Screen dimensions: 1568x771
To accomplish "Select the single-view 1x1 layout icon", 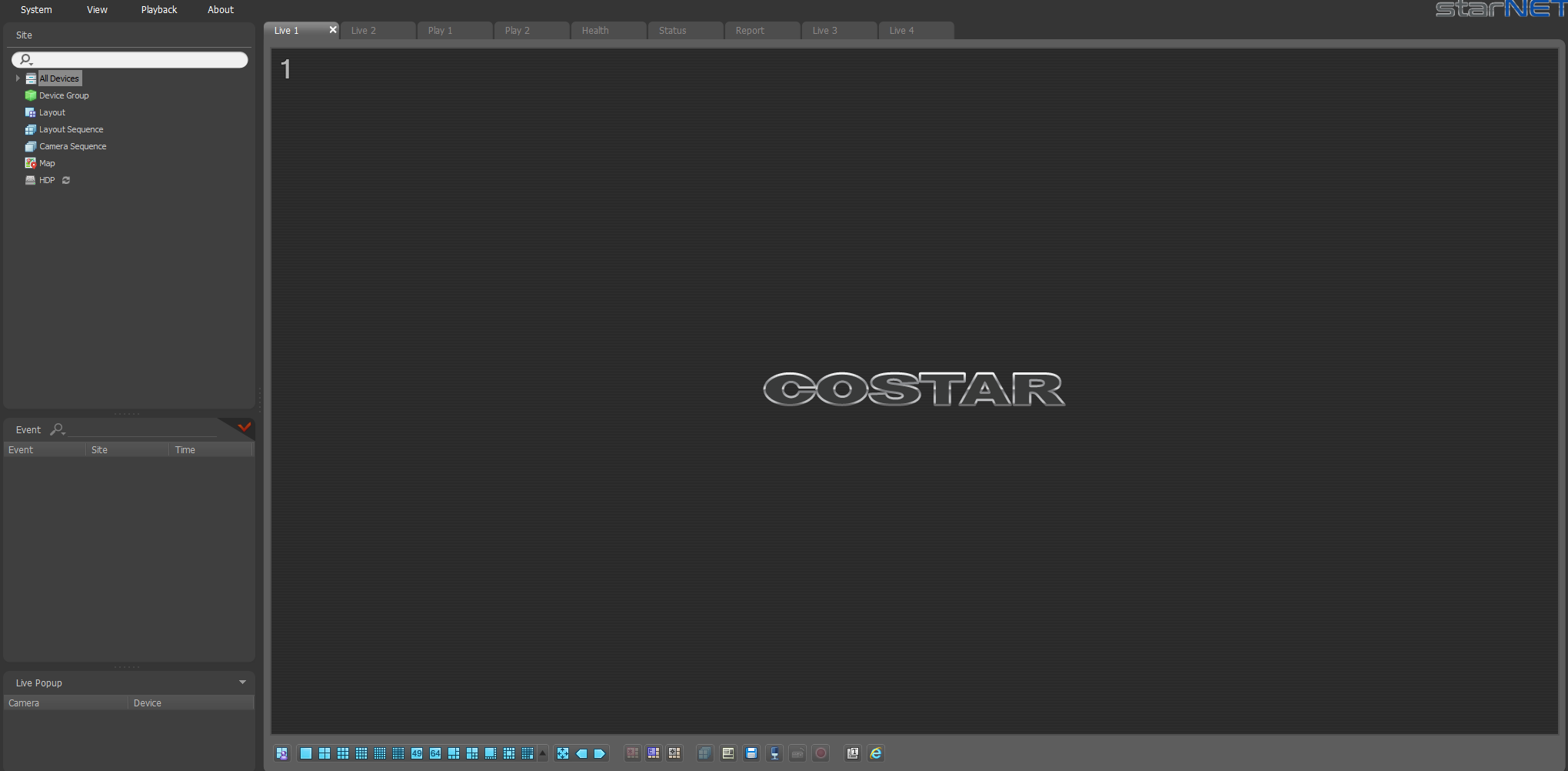I will (306, 753).
